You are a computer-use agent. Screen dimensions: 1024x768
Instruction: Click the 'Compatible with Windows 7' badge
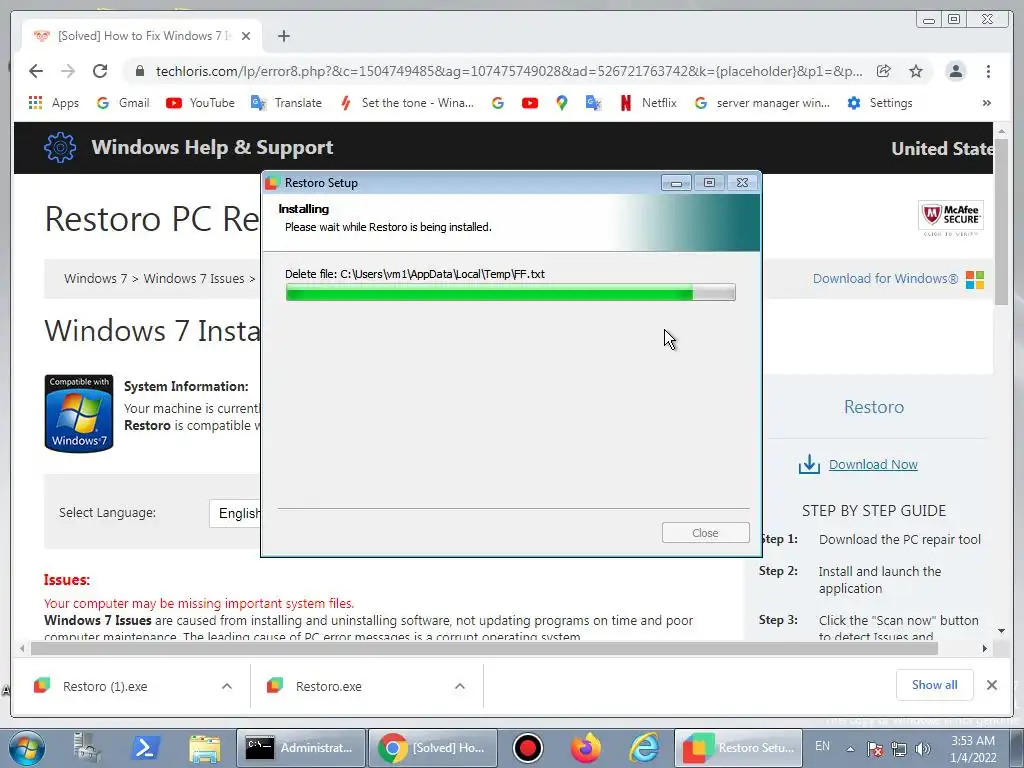tap(79, 413)
